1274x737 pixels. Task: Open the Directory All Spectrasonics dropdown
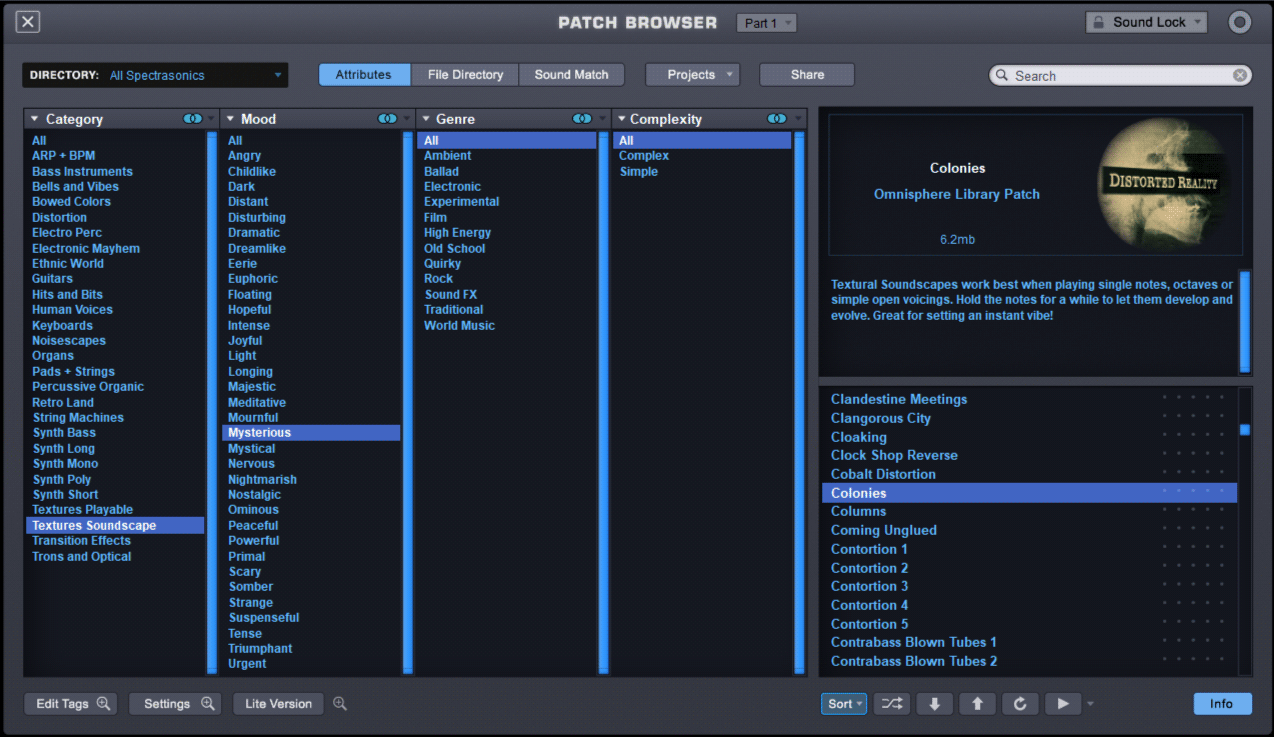coord(155,75)
